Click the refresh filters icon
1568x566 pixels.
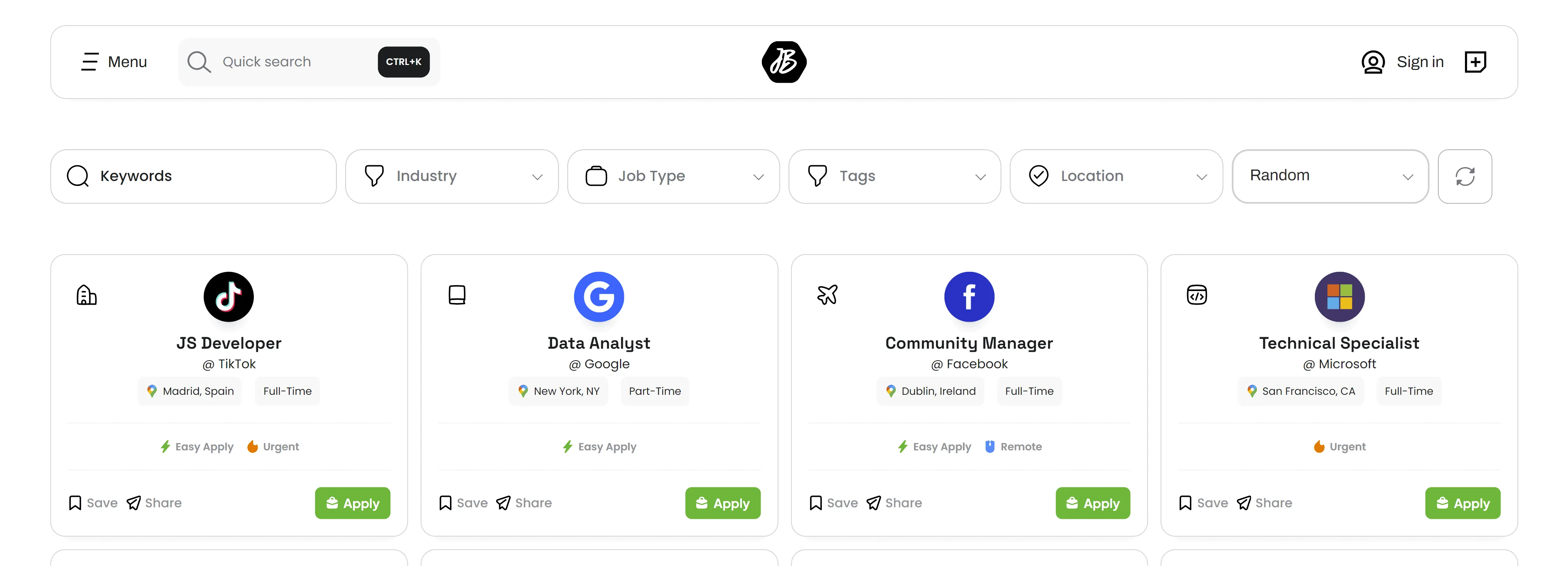1465,177
